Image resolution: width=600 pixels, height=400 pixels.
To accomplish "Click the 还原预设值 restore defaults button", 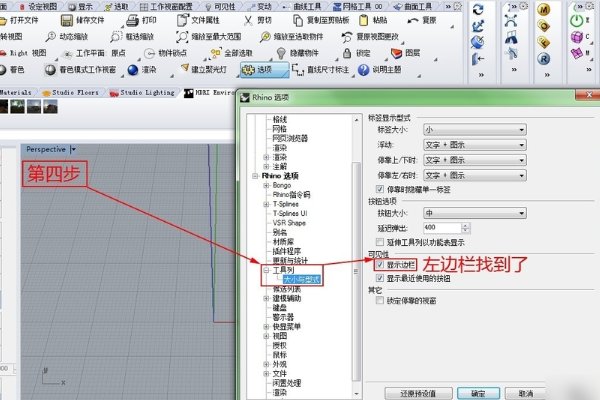I will [x=418, y=393].
